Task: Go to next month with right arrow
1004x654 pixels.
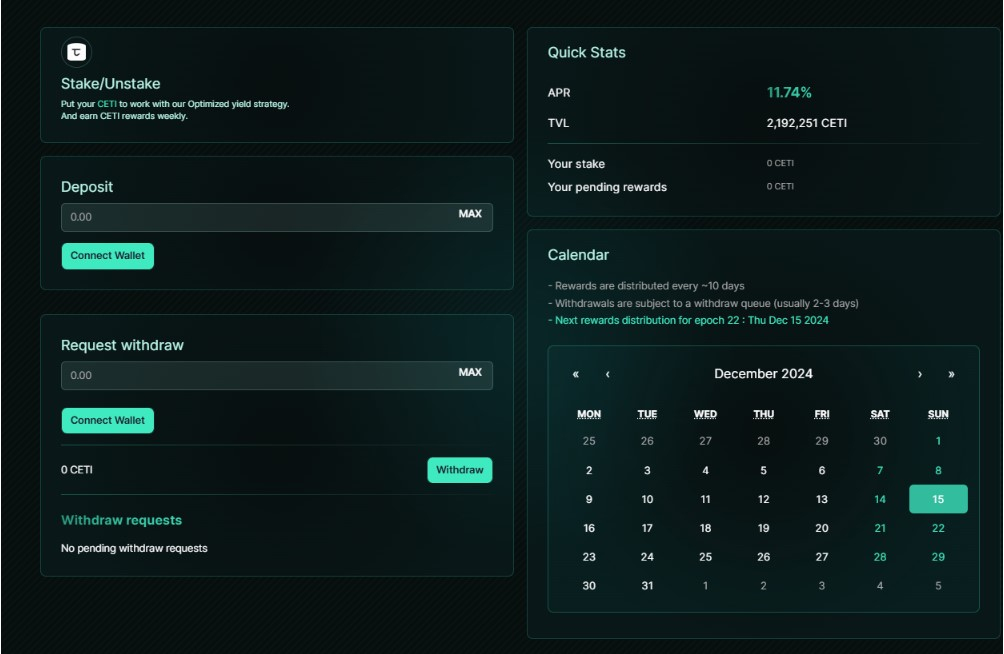Action: click(x=920, y=374)
